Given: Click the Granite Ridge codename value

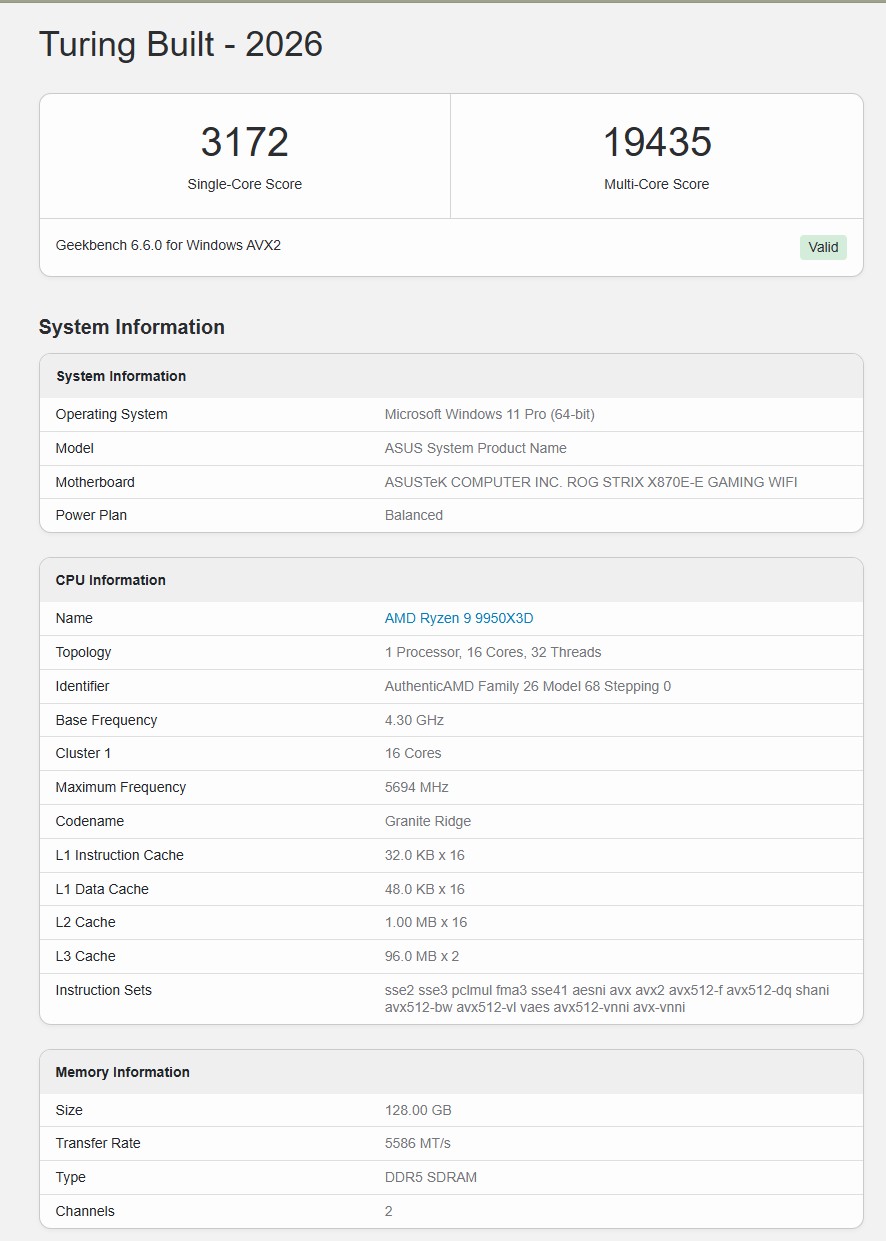Looking at the screenshot, I should (428, 821).
